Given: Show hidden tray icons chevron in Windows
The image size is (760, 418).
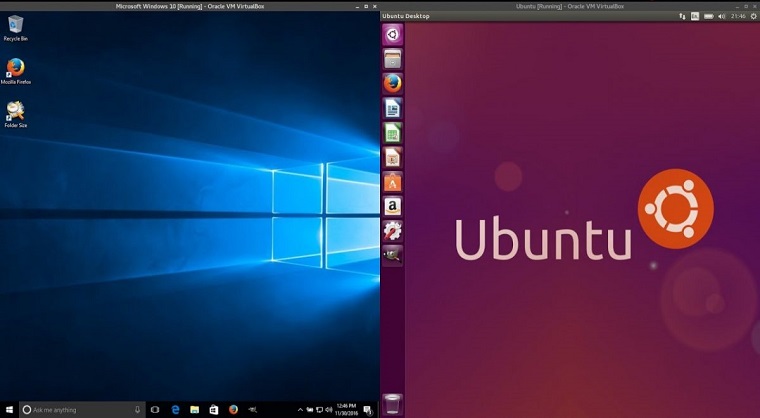Looking at the screenshot, I should click(x=300, y=410).
